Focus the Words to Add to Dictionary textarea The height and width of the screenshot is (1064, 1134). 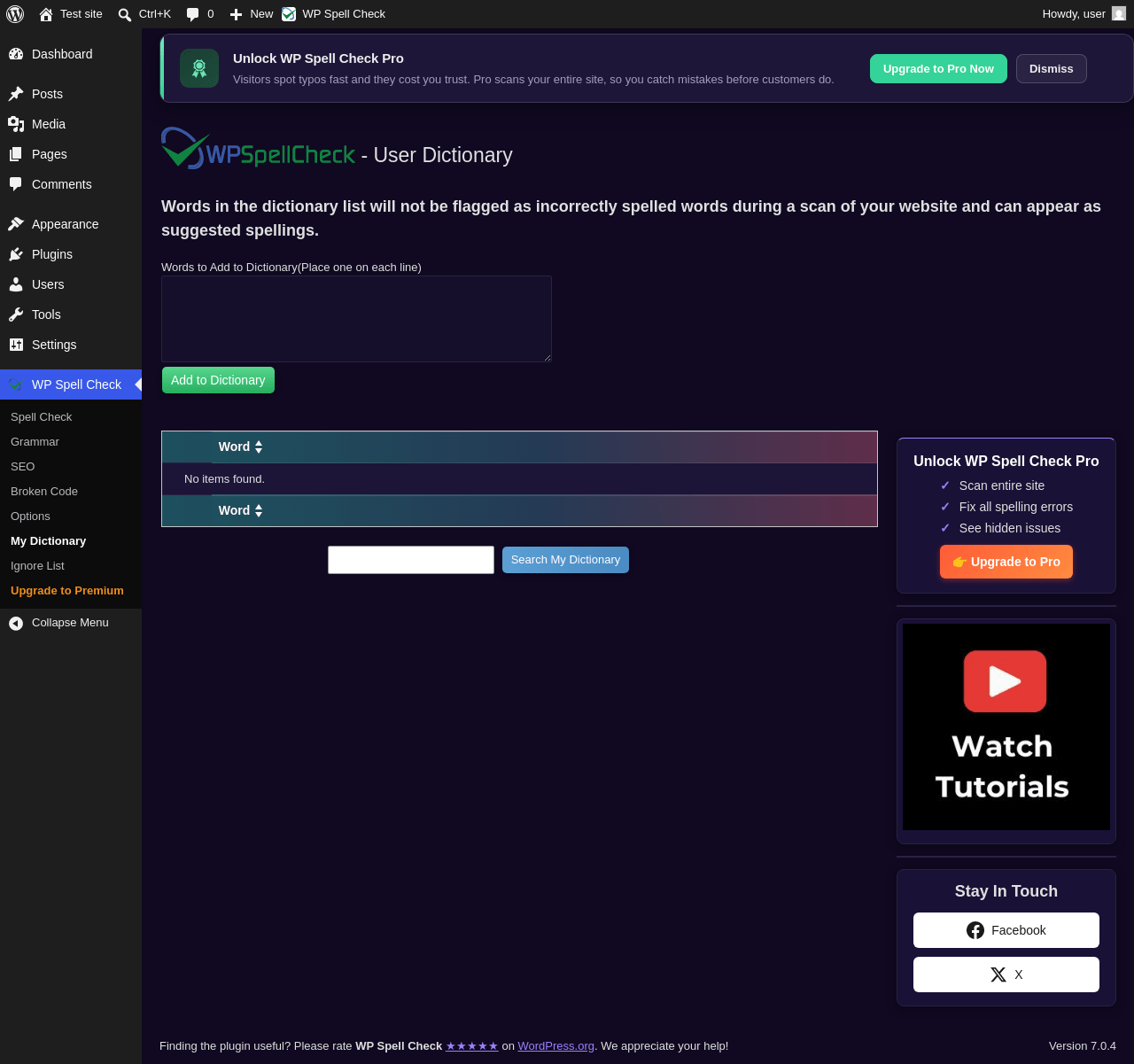click(356, 319)
